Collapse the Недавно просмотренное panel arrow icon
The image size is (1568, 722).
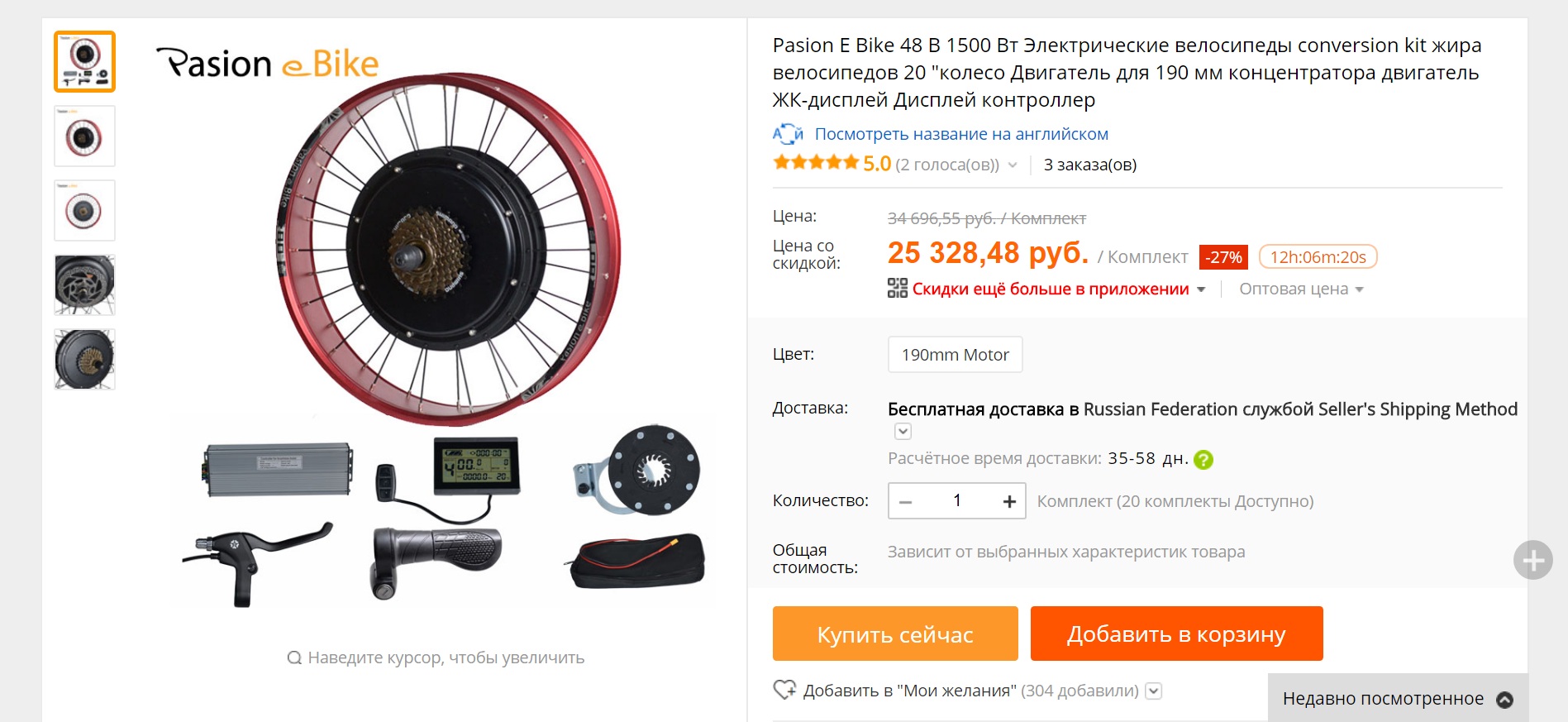(1505, 700)
